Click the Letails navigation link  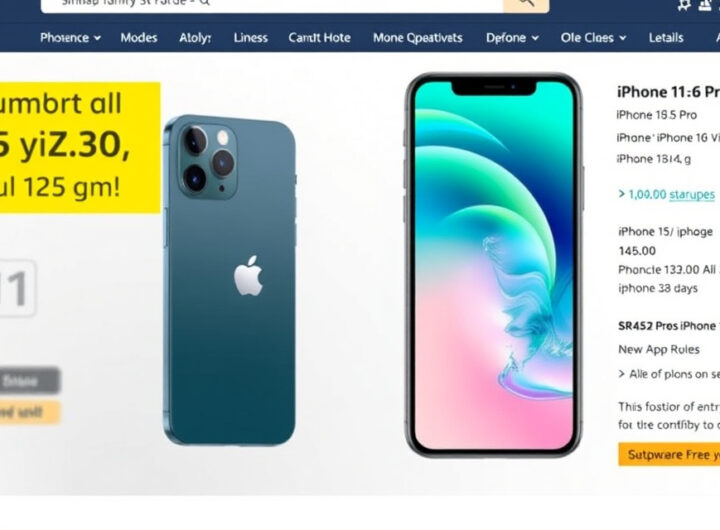tap(666, 38)
